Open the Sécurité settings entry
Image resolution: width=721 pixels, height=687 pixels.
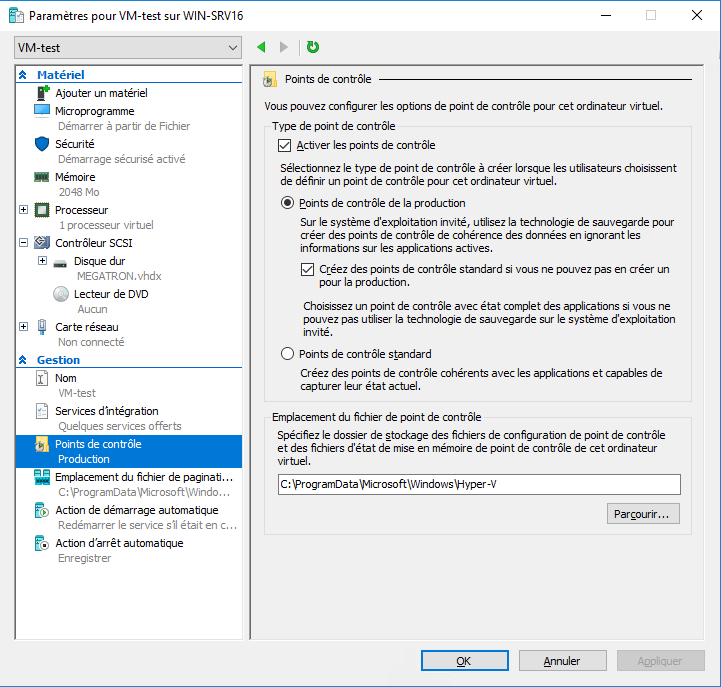(74, 144)
